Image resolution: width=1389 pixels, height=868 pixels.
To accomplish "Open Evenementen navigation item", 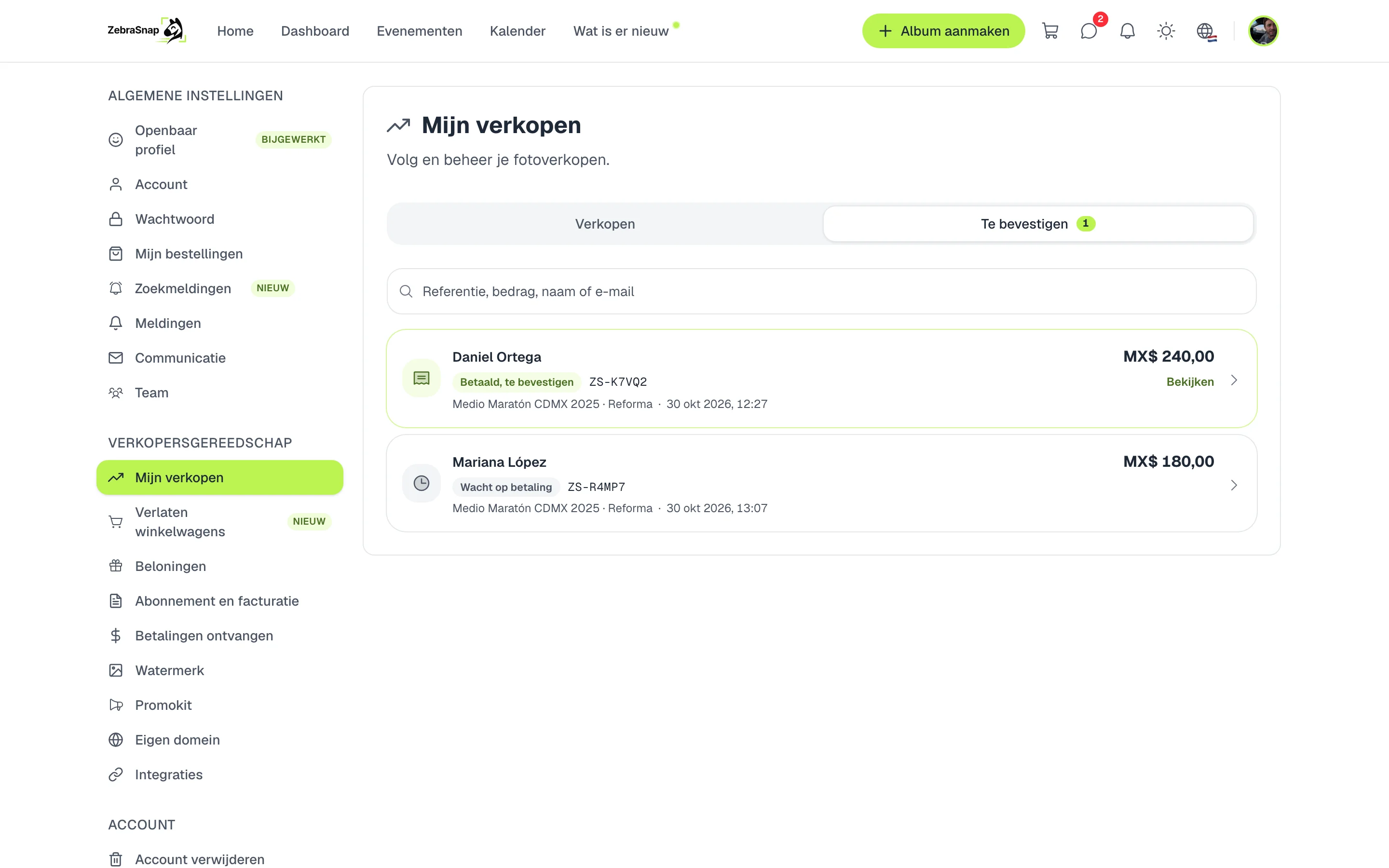I will coord(419,31).
